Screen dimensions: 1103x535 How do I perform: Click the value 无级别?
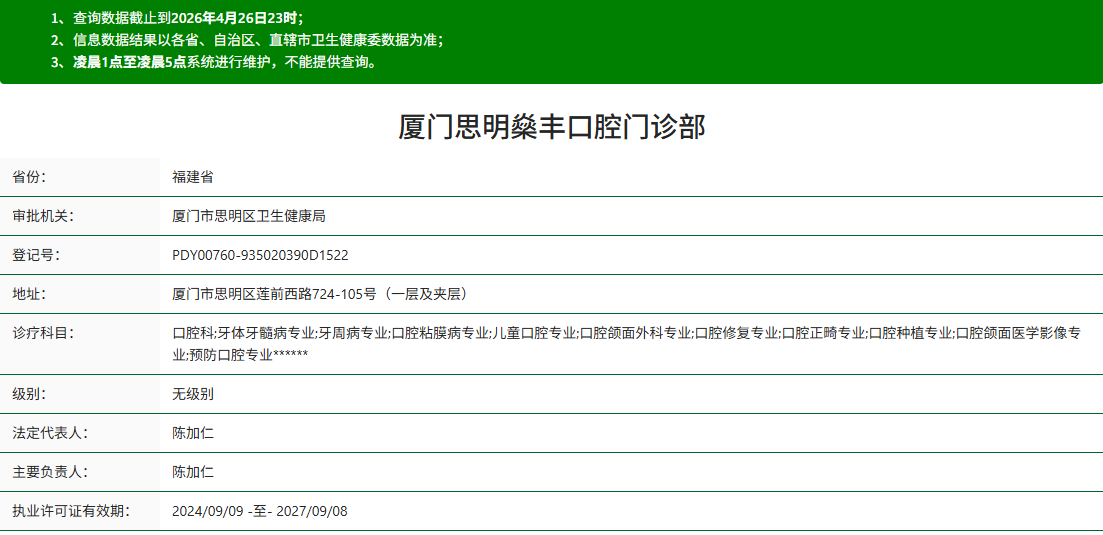point(193,394)
